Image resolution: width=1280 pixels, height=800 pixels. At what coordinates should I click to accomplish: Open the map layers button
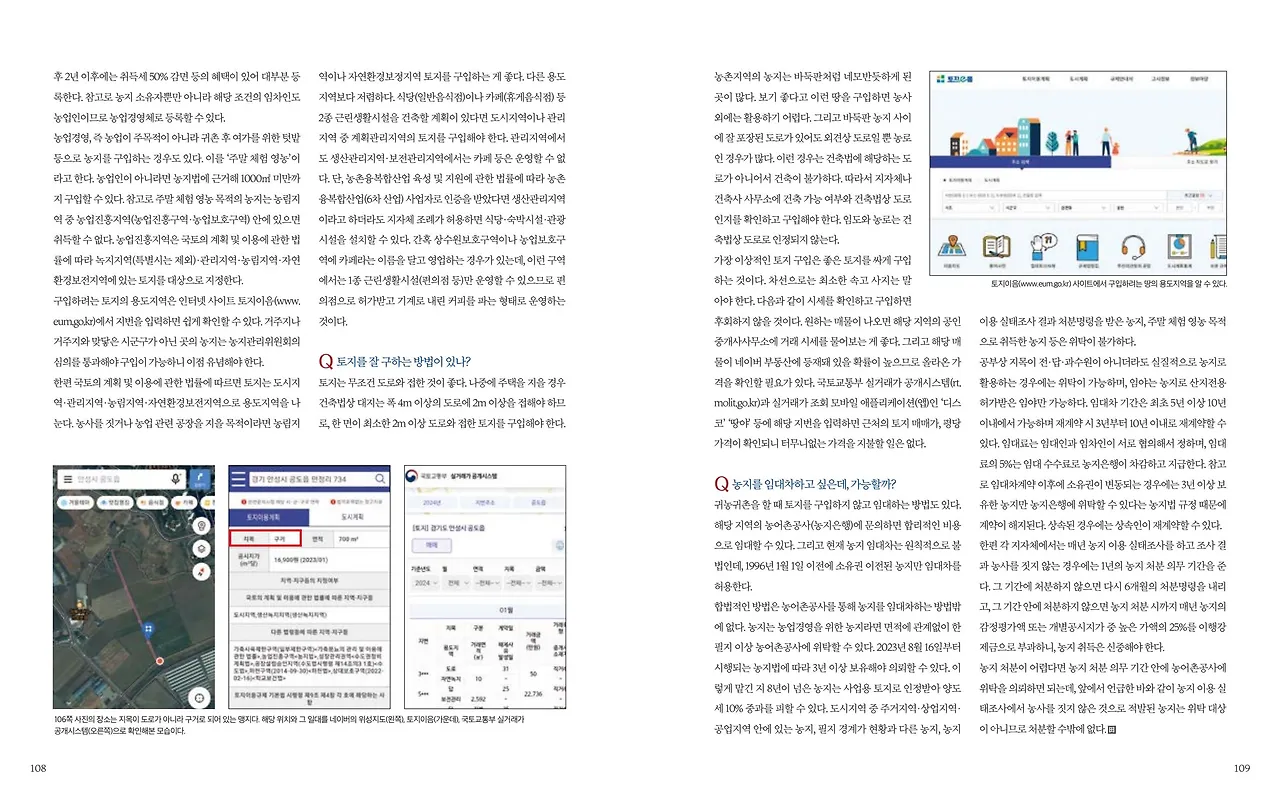click(x=202, y=548)
